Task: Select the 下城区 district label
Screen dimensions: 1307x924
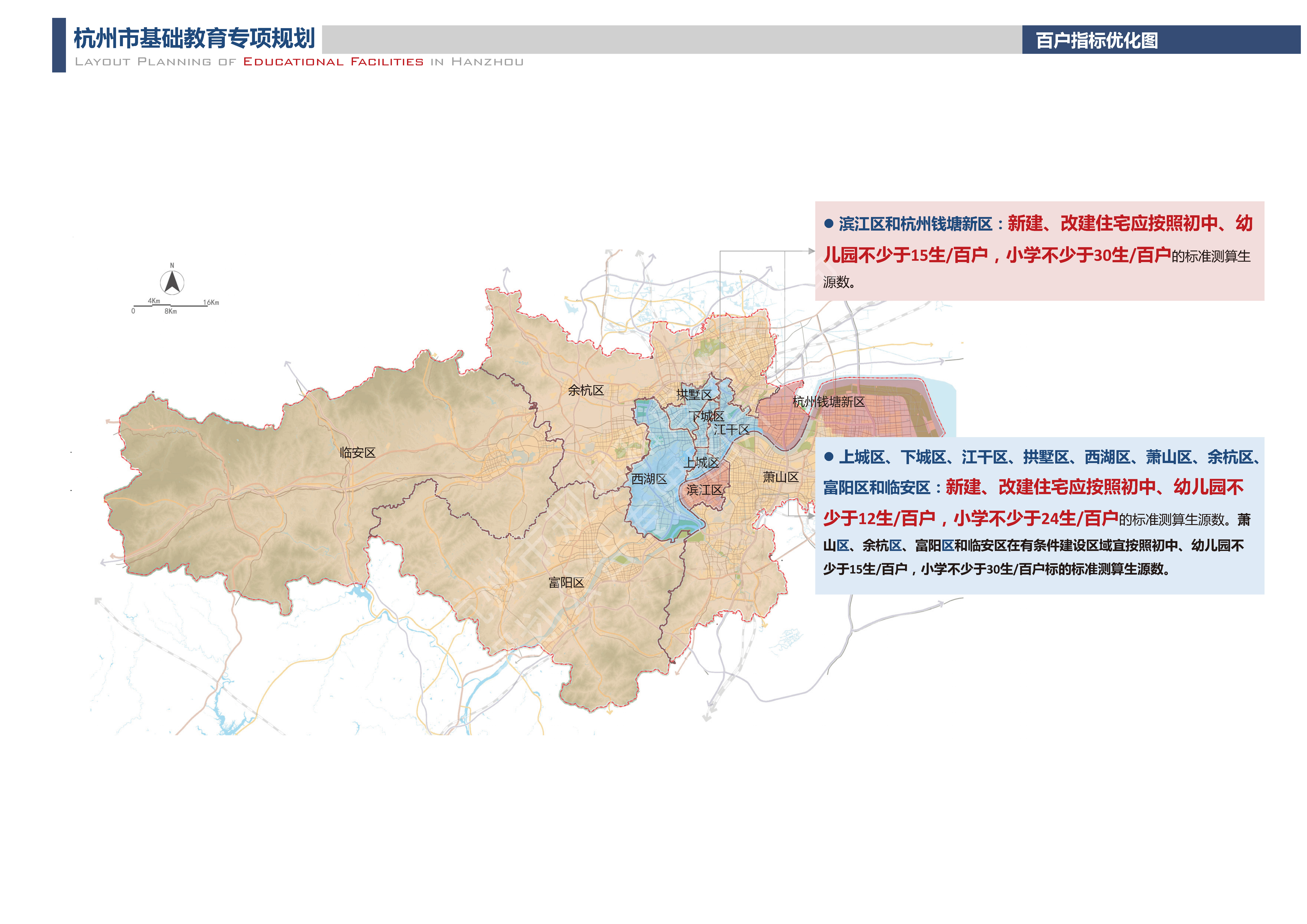Action: click(706, 416)
